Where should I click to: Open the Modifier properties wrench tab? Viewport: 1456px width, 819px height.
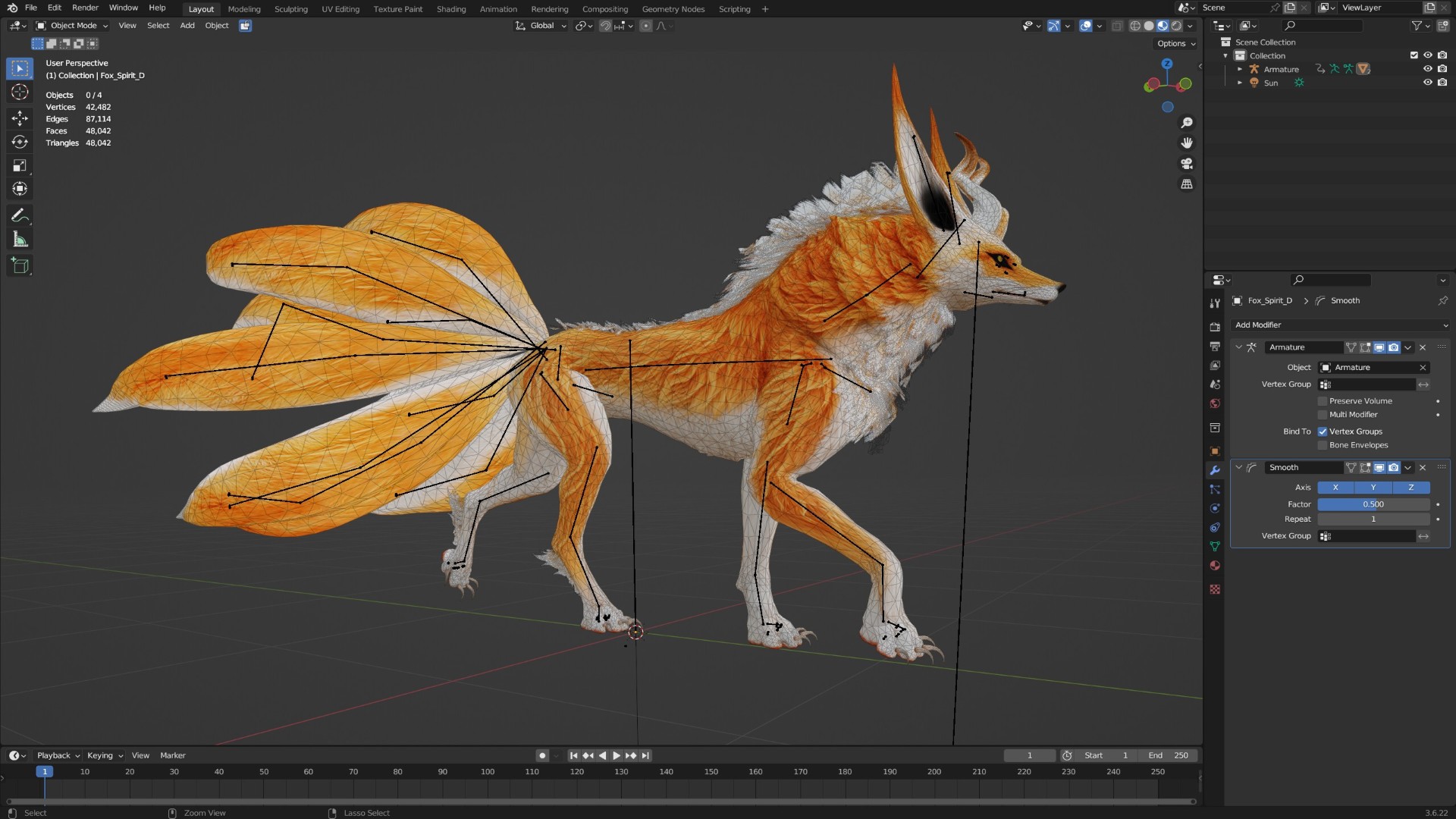tap(1215, 470)
